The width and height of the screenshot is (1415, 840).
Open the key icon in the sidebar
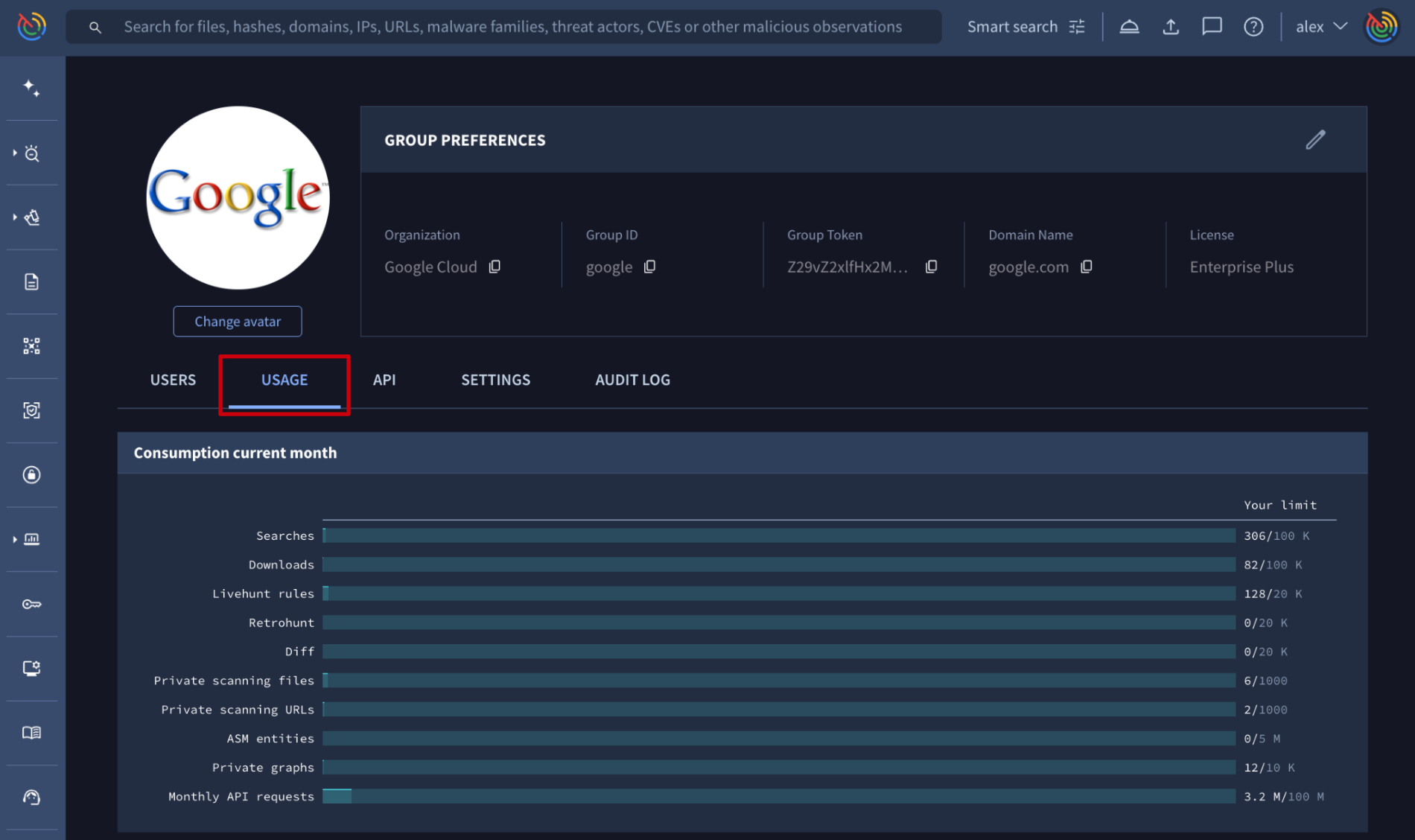(31, 604)
